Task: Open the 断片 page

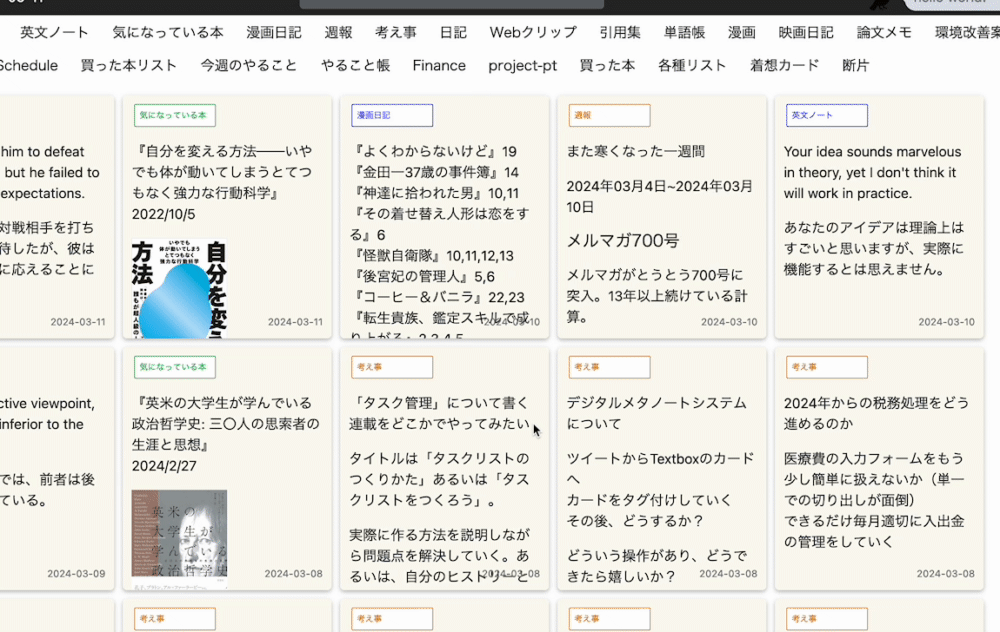Action: tap(855, 65)
